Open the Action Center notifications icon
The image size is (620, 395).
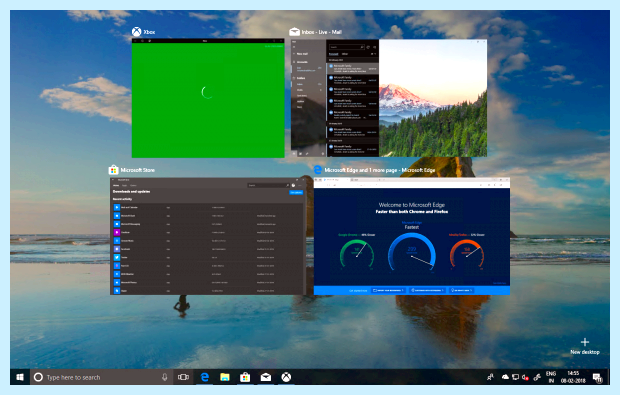tap(597, 378)
